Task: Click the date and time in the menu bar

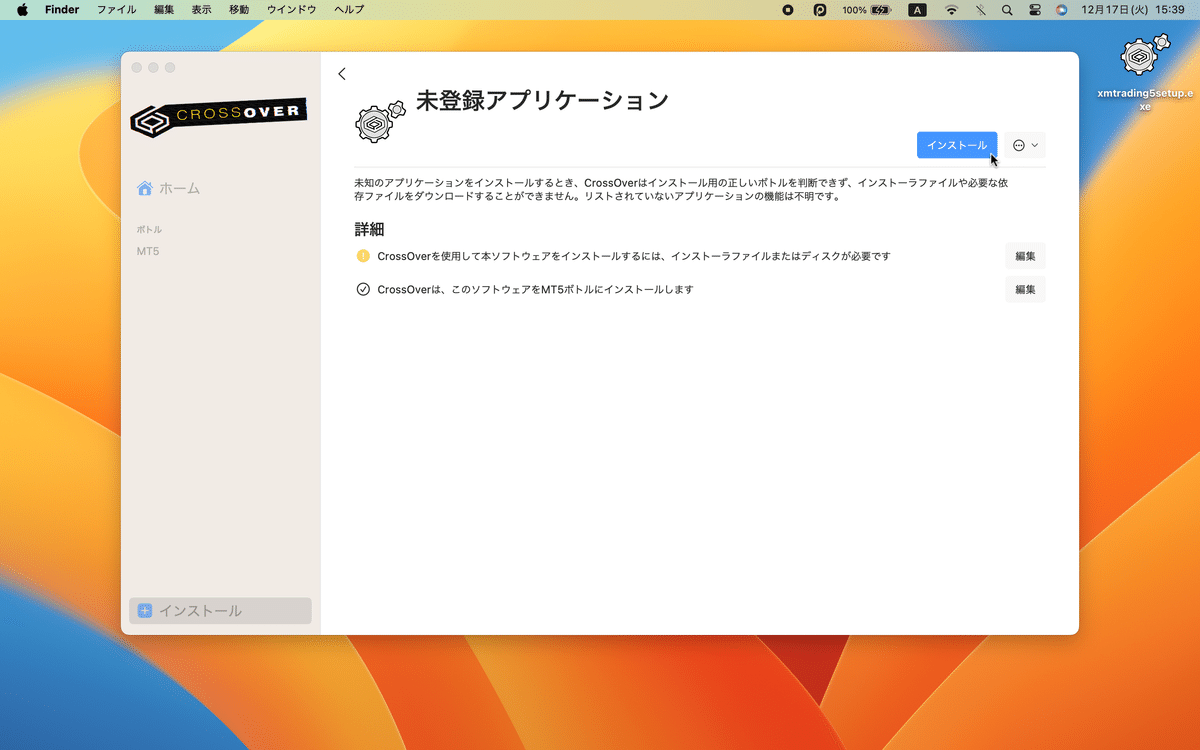Action: (x=1133, y=10)
